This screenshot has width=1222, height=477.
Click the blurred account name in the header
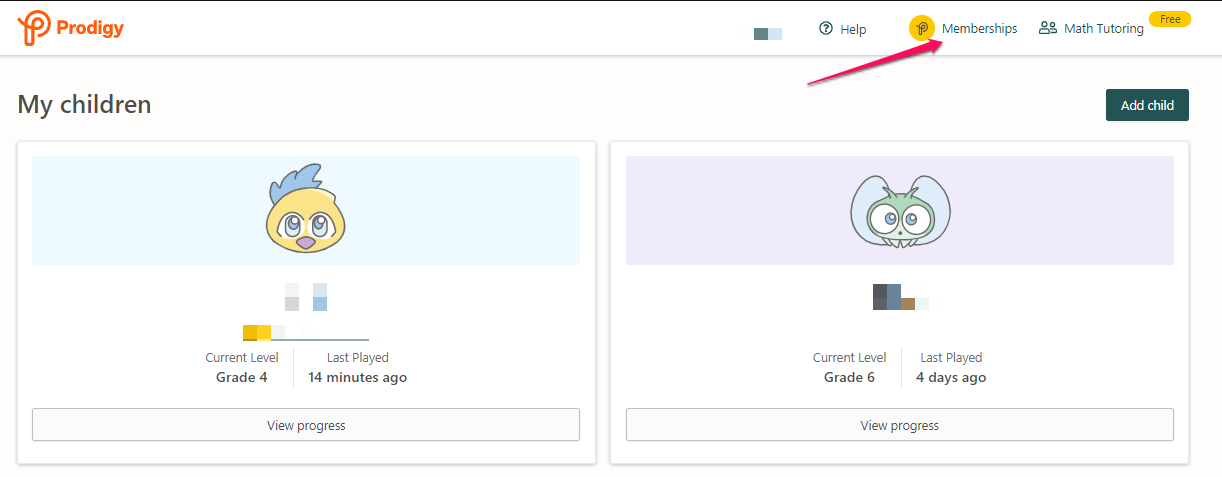click(768, 34)
